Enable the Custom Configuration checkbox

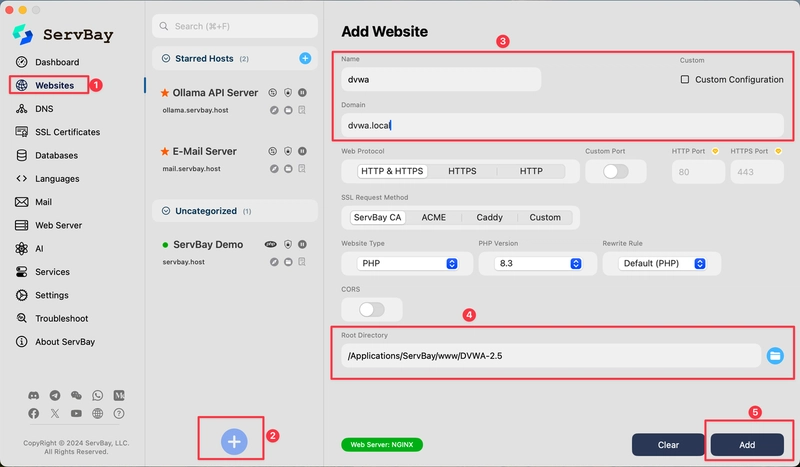(685, 80)
